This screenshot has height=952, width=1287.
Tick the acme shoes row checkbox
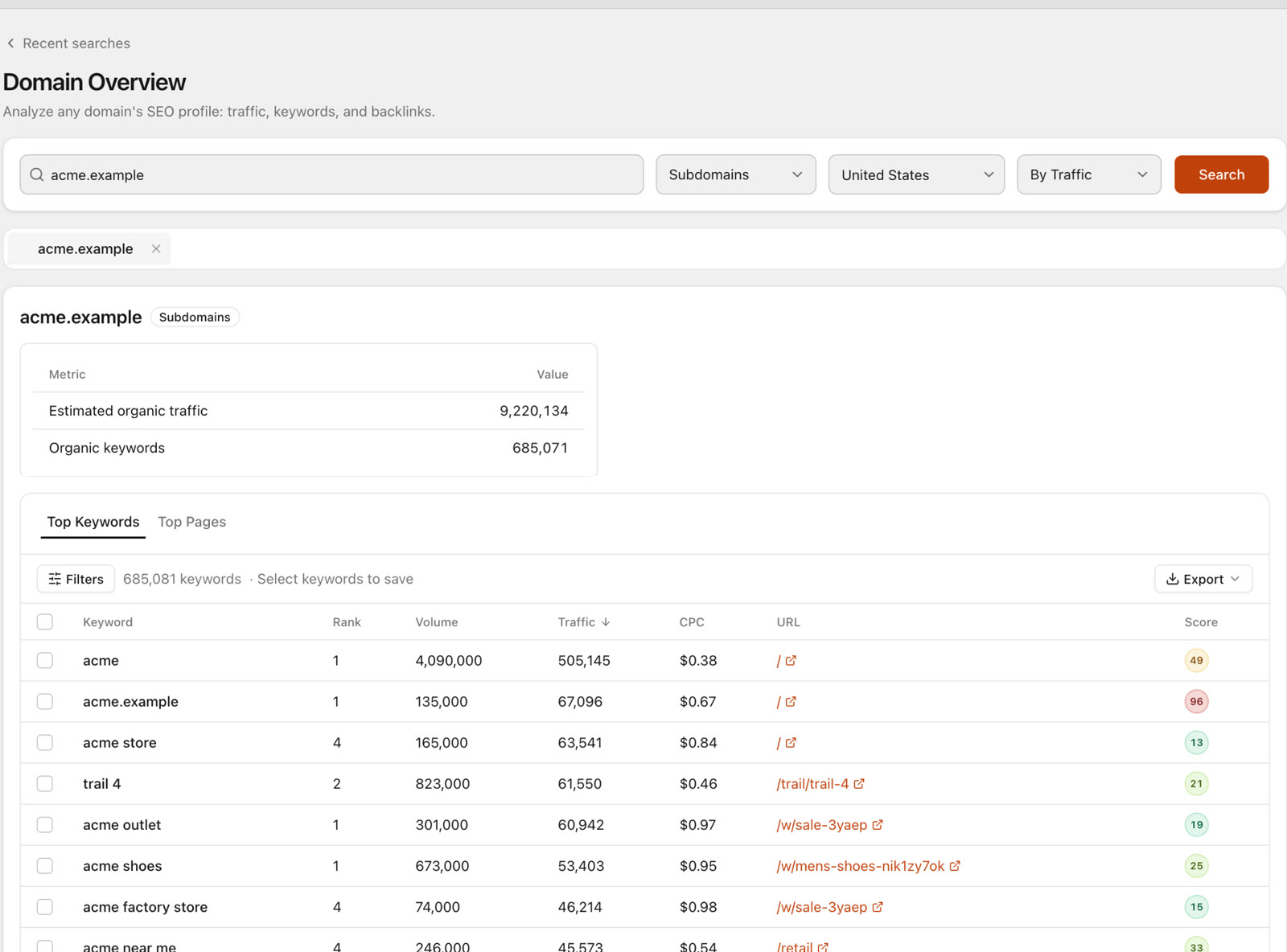click(45, 866)
